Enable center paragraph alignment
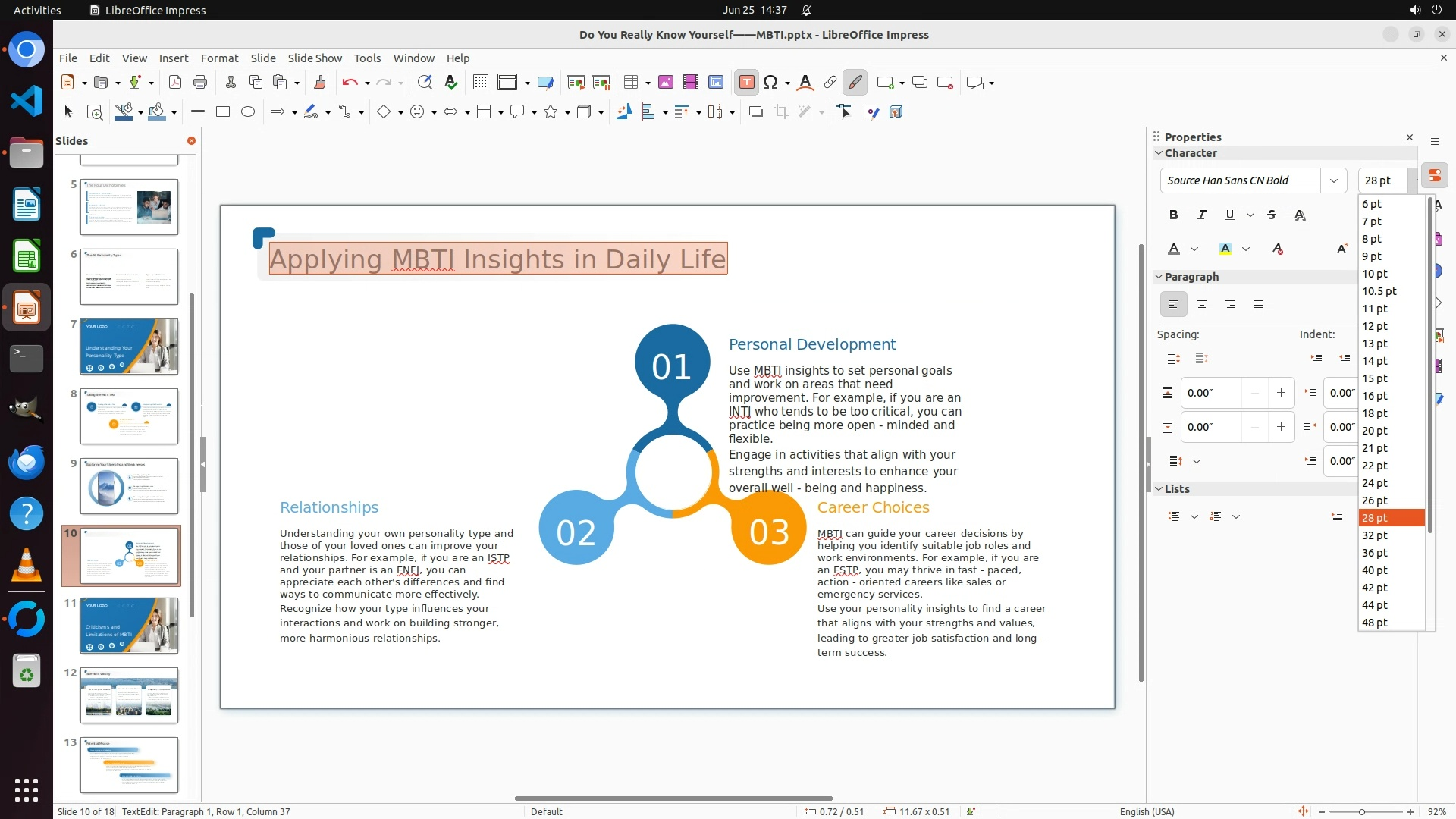This screenshot has width=1456, height=819. [1202, 305]
